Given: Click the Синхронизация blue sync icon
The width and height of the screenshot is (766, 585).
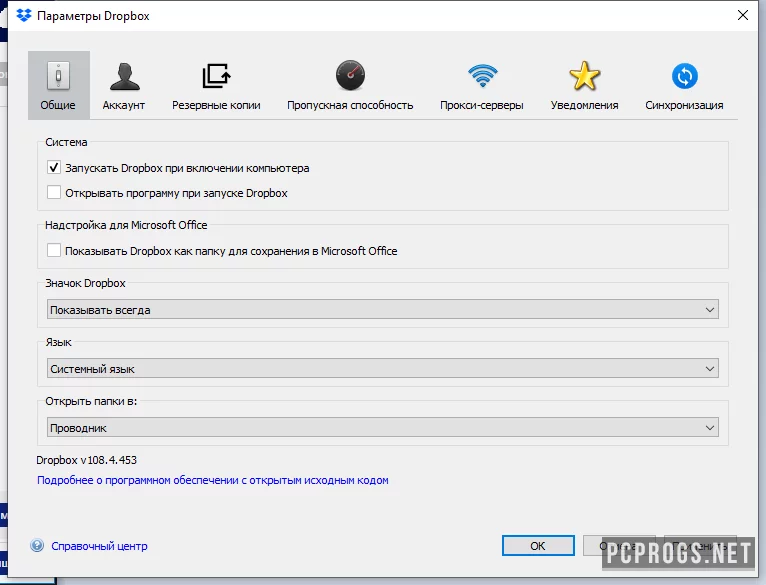Looking at the screenshot, I should [684, 76].
